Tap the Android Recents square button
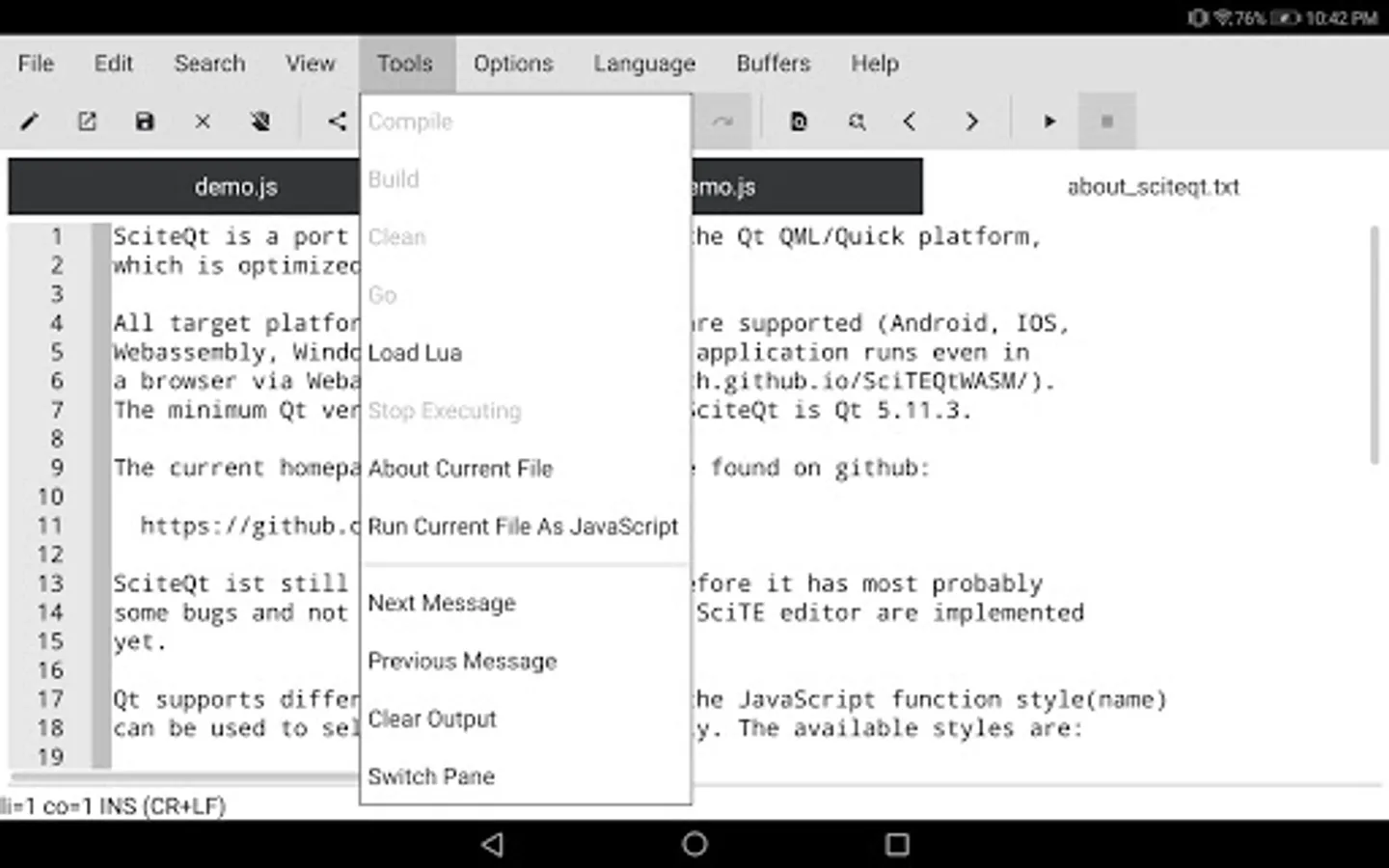 coord(897,845)
